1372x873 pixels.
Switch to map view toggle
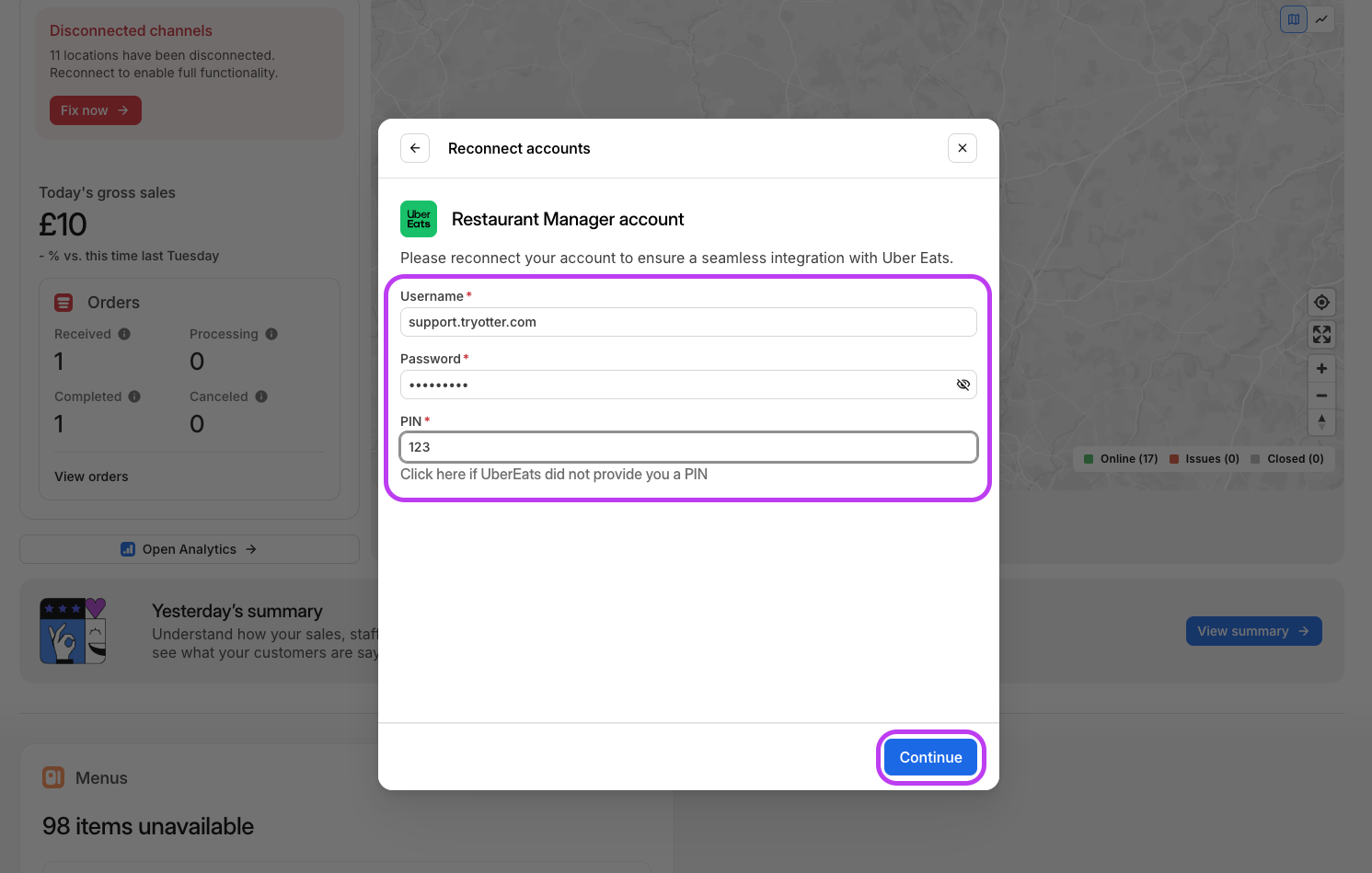1293,19
